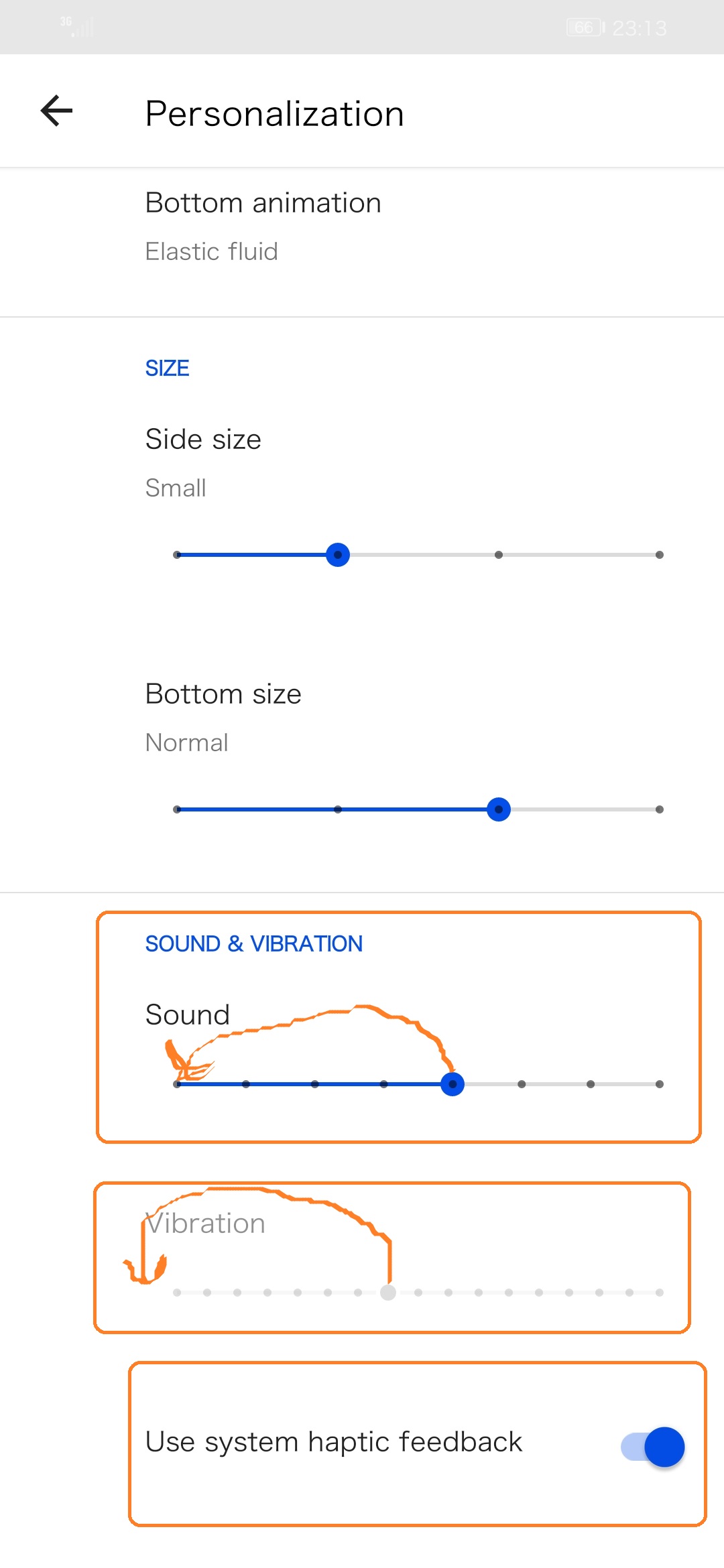Click the Sound slider handle
724x1568 pixels.
[x=452, y=1084]
